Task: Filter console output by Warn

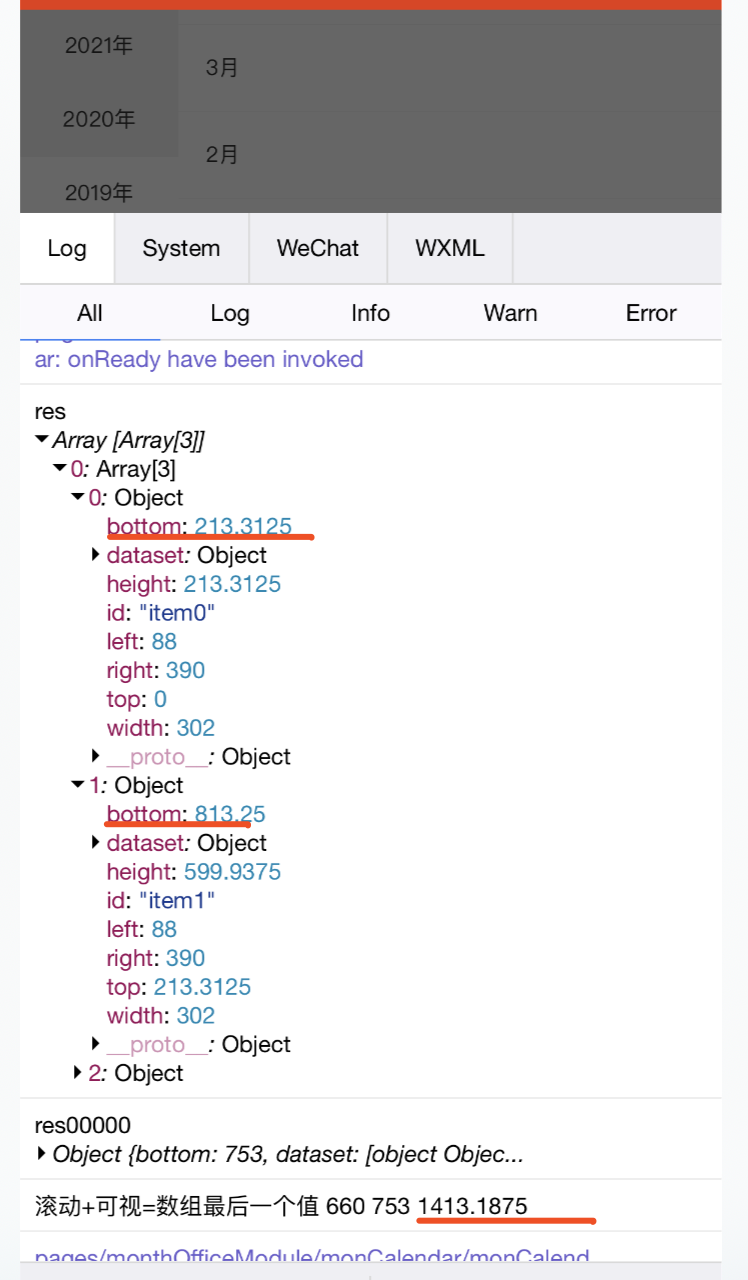Action: point(510,313)
